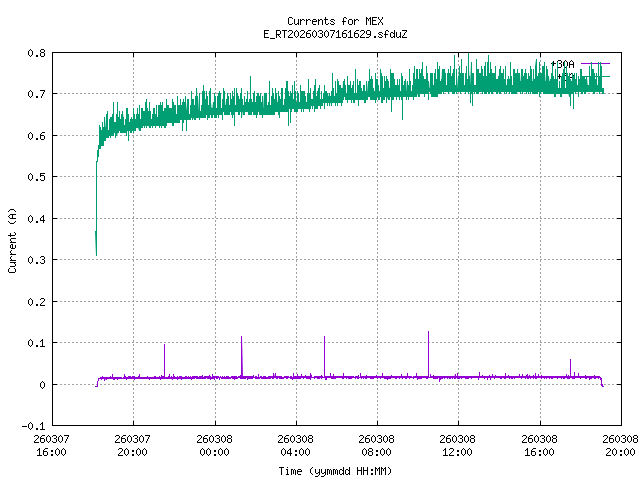The width and height of the screenshot is (640, 480).
Task: Click the 260308 20:00 x-axis tick label
Action: point(620,445)
